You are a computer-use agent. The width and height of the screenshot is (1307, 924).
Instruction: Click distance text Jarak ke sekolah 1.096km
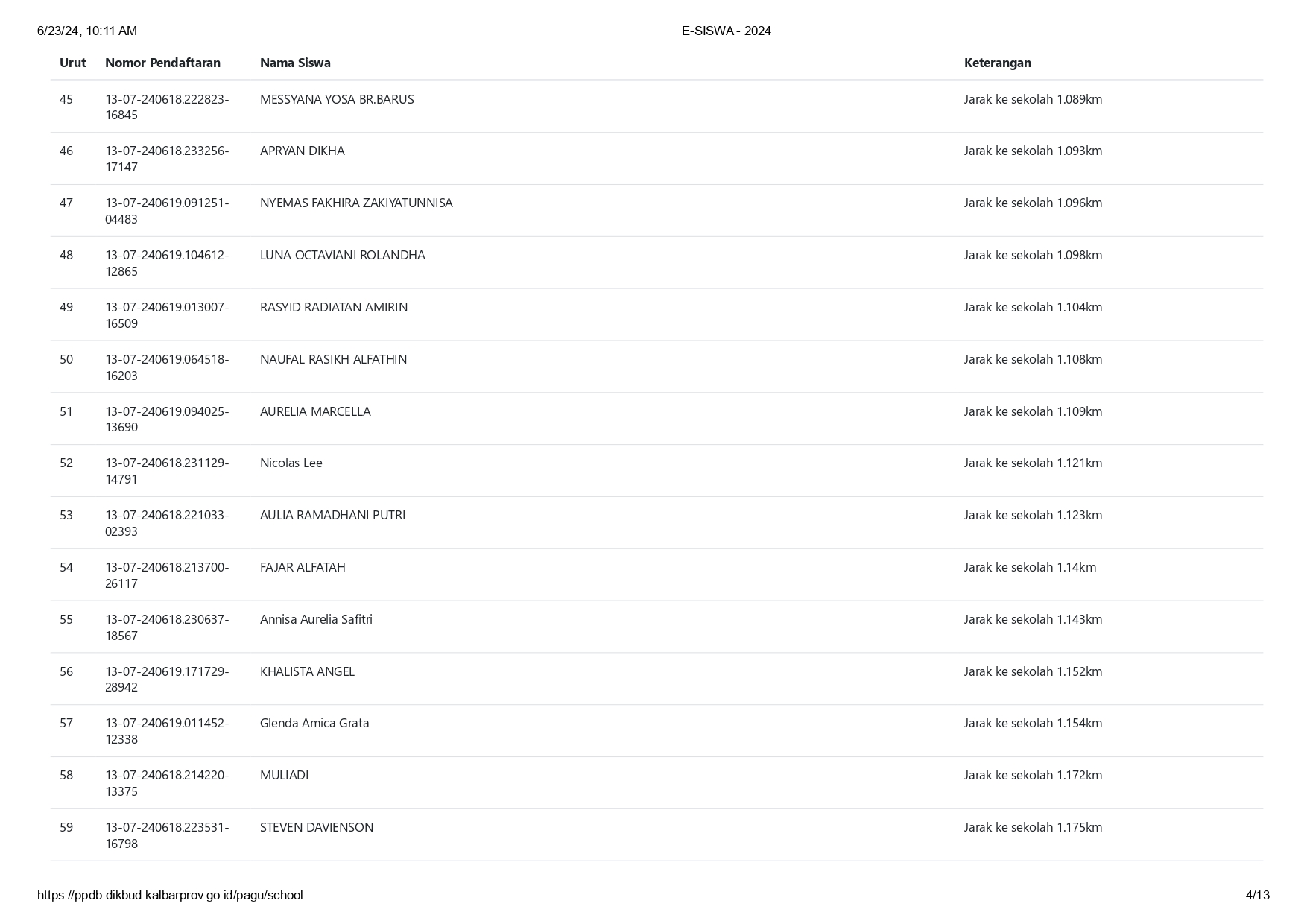tap(1033, 203)
